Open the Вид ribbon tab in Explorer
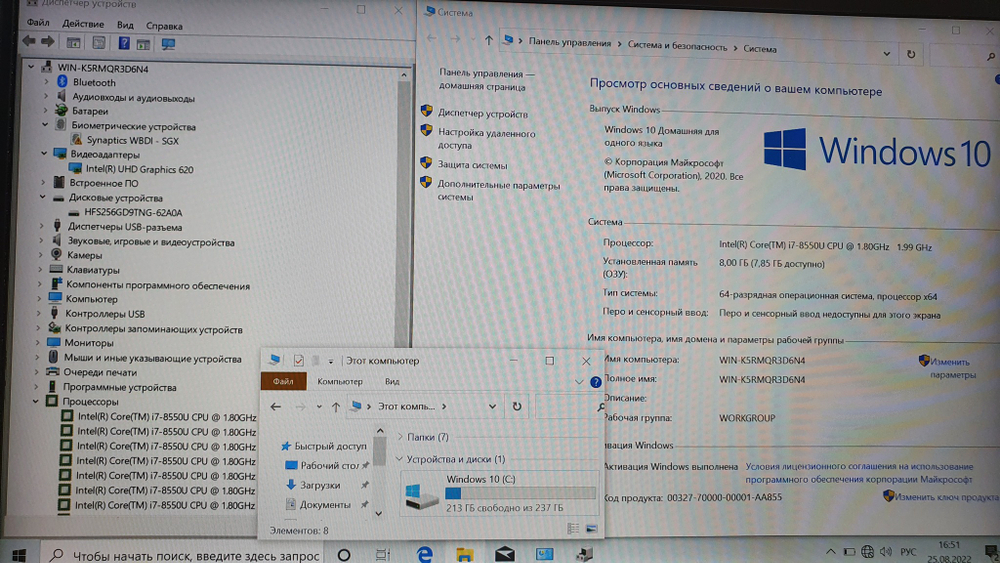 [392, 381]
